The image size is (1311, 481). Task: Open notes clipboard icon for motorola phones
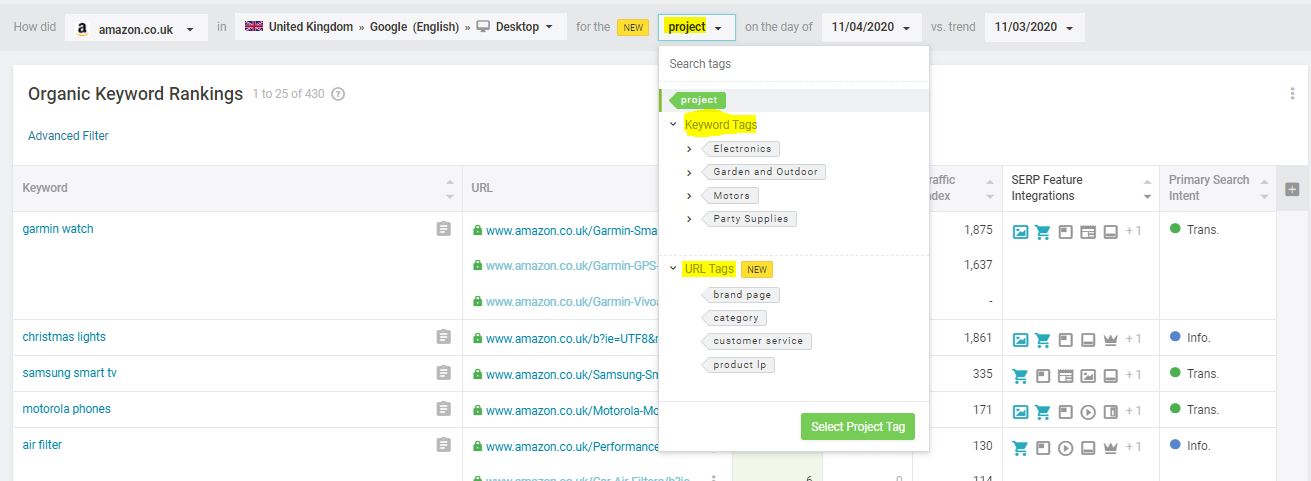tap(444, 409)
